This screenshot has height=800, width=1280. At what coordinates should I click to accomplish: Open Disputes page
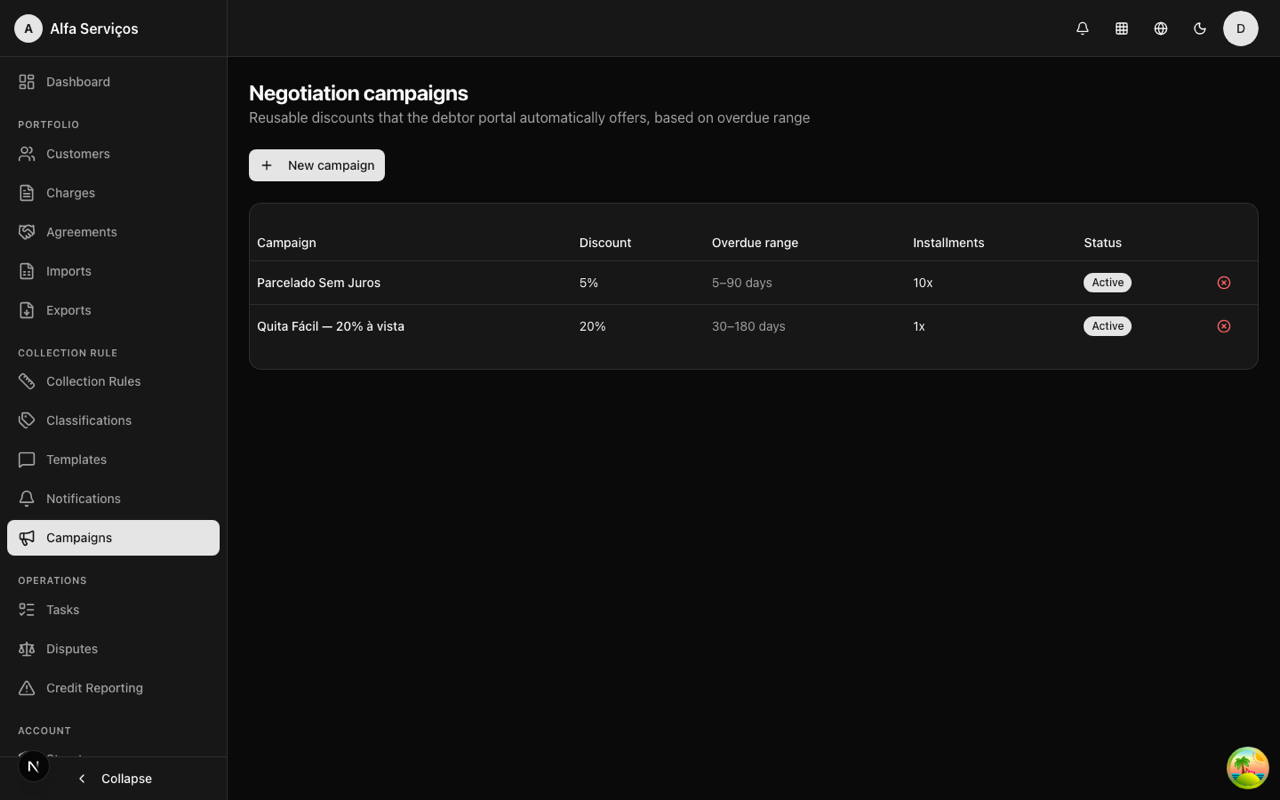pyautogui.click(x=113, y=649)
